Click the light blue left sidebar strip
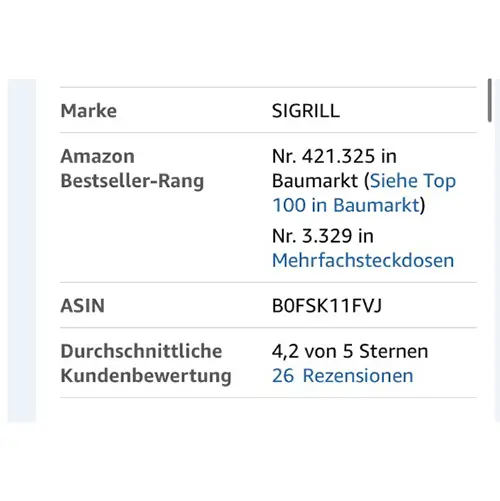The image size is (500, 501). click(x=22, y=250)
